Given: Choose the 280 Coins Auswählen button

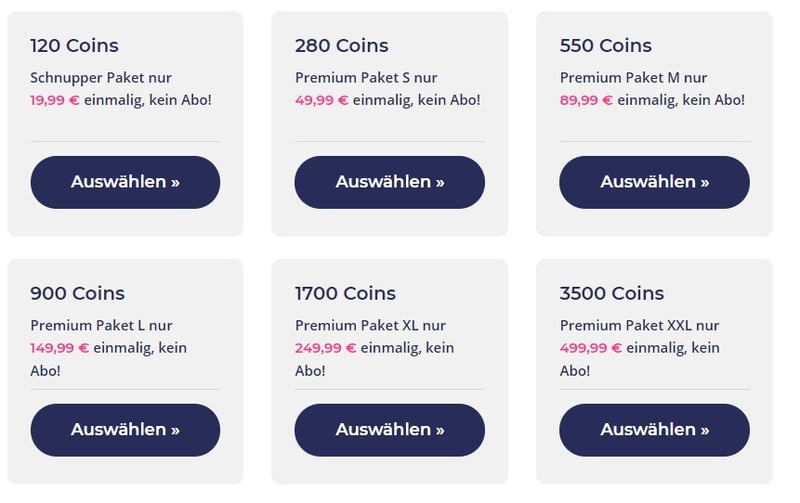Looking at the screenshot, I should point(389,182).
